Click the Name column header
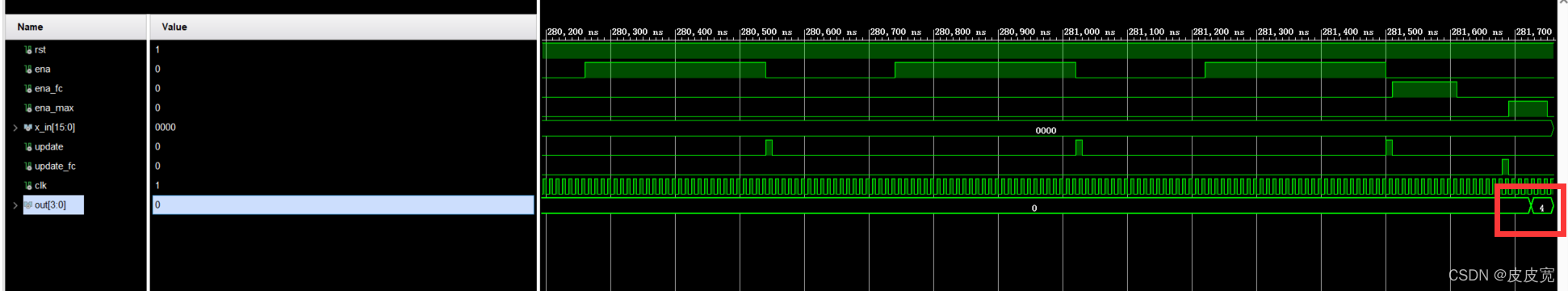 point(76,27)
